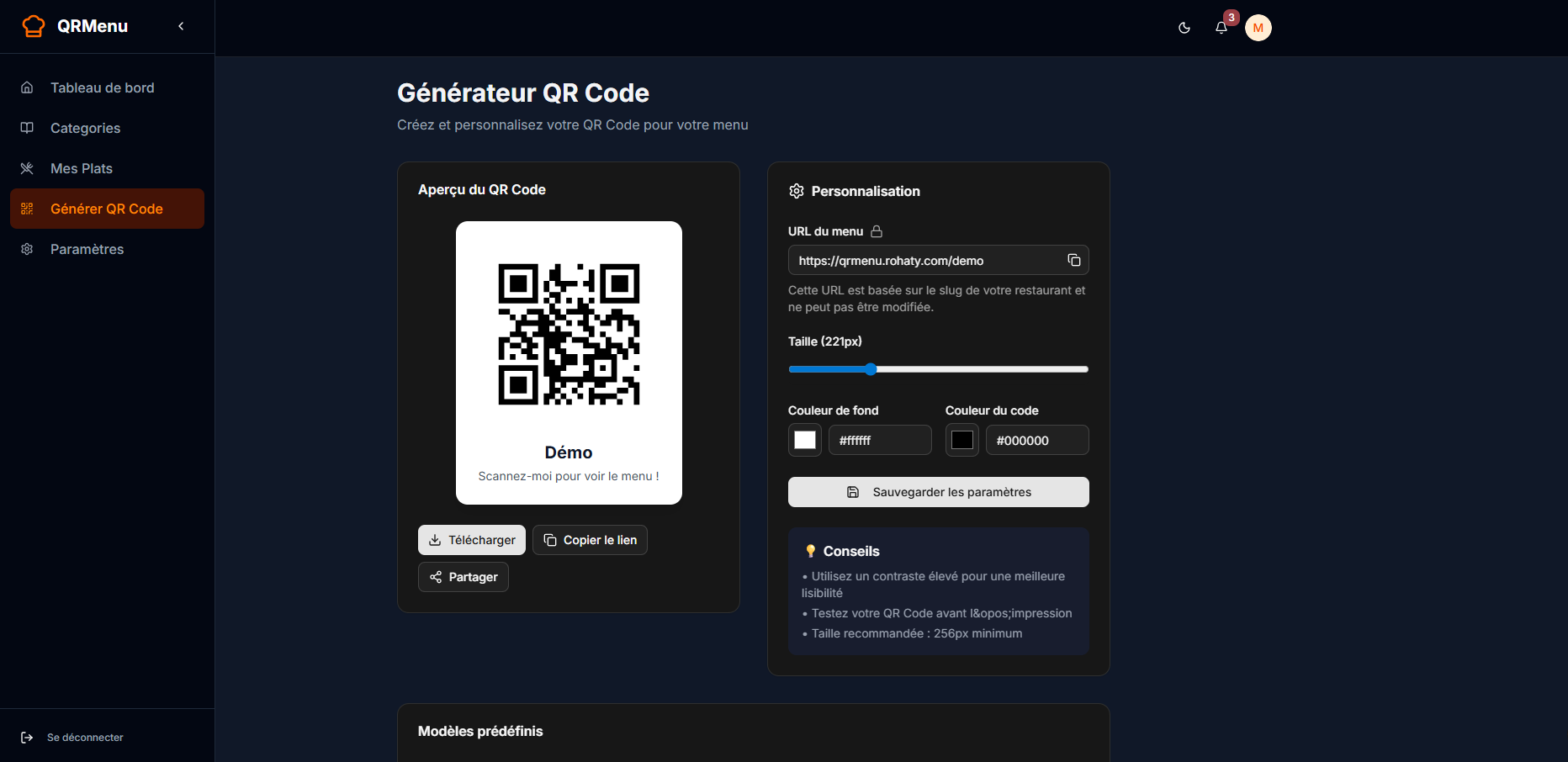This screenshot has width=1568, height=762.
Task: Click the copy icon in Copier le lien
Action: (550, 540)
